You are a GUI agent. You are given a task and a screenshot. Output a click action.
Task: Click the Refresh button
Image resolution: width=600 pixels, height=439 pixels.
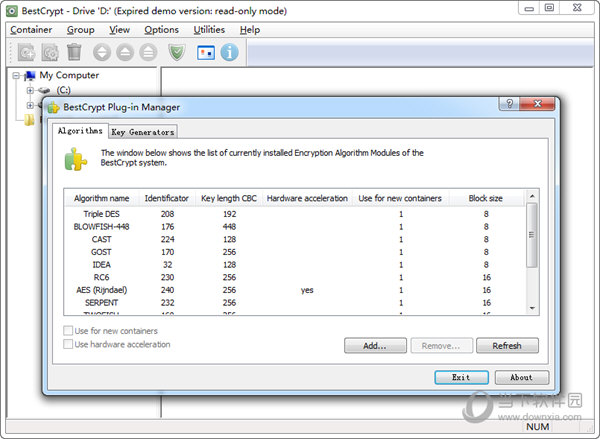[507, 346]
